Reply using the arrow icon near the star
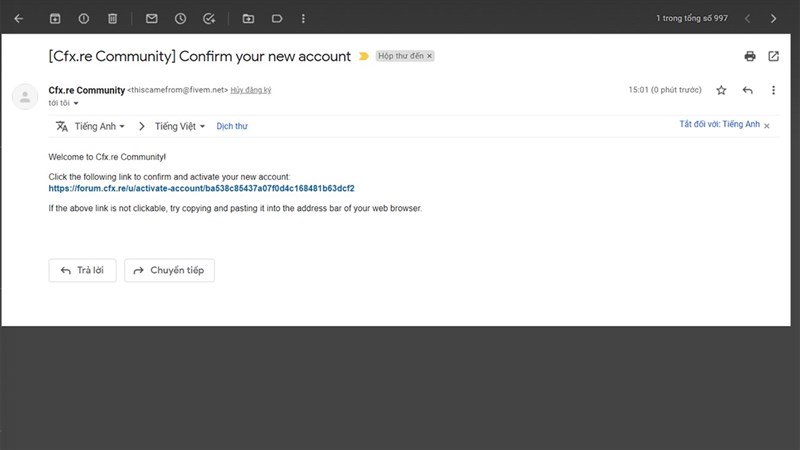 (x=747, y=90)
